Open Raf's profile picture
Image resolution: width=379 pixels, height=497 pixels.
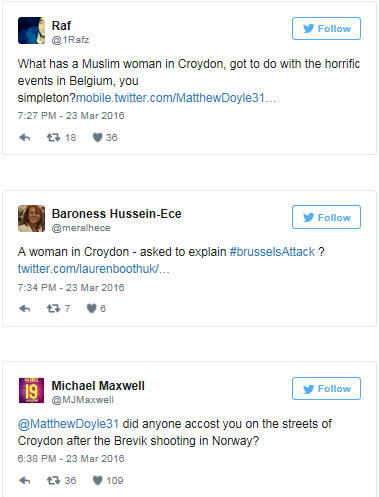click(31, 30)
